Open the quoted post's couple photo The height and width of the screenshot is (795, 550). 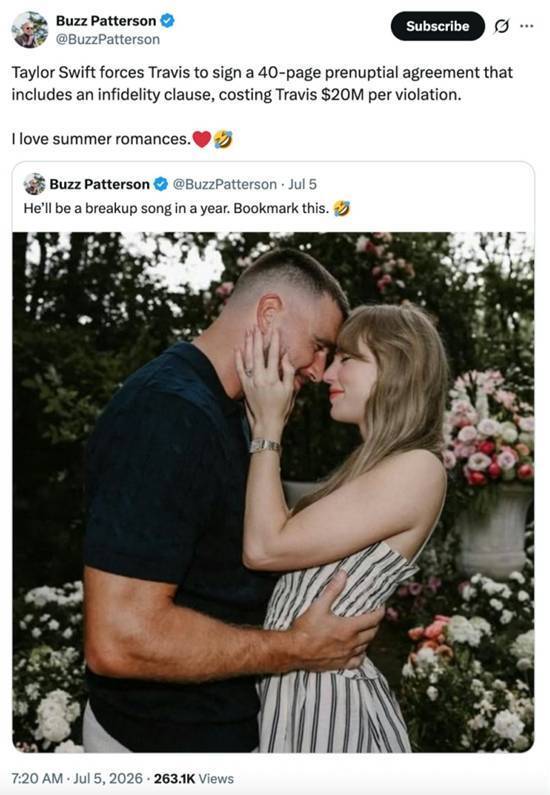[273, 492]
